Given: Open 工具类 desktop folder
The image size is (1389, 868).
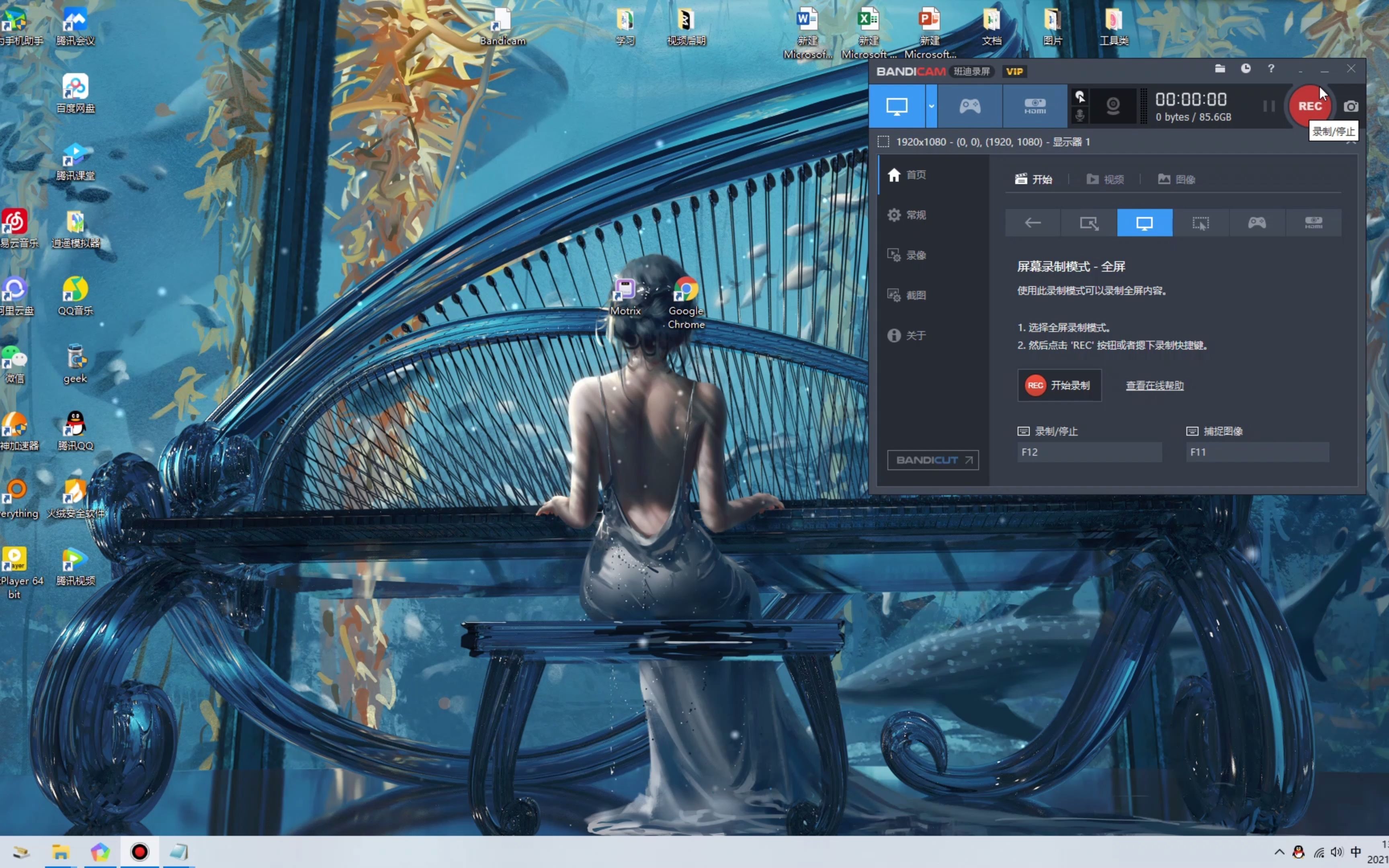Looking at the screenshot, I should 1114,27.
